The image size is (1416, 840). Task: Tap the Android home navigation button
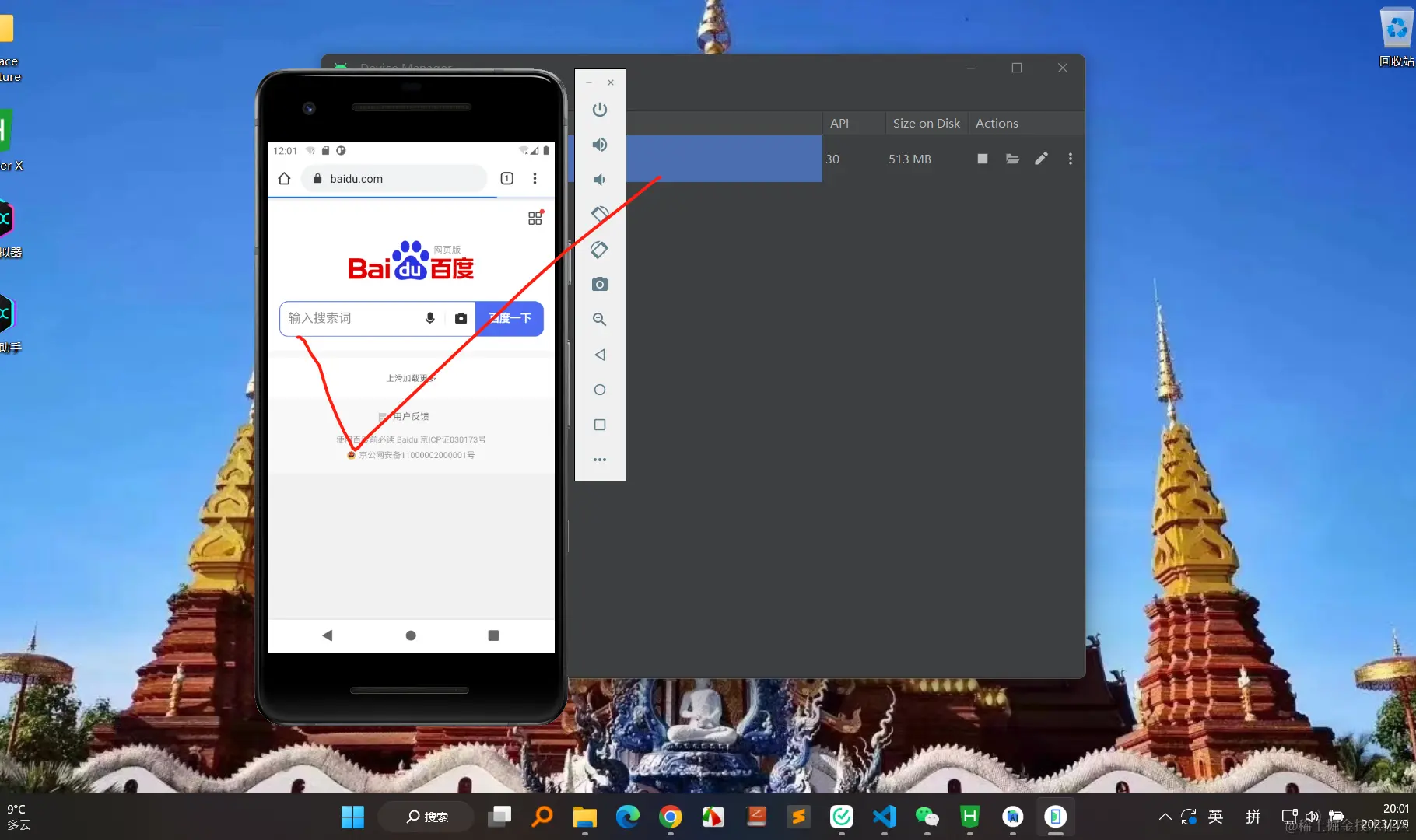[x=411, y=635]
